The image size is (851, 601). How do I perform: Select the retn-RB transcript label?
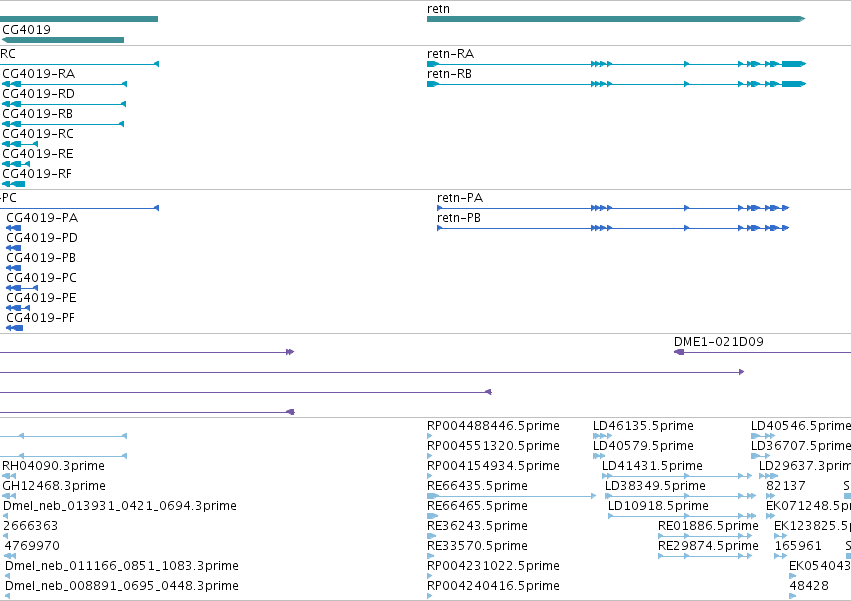(x=449, y=74)
